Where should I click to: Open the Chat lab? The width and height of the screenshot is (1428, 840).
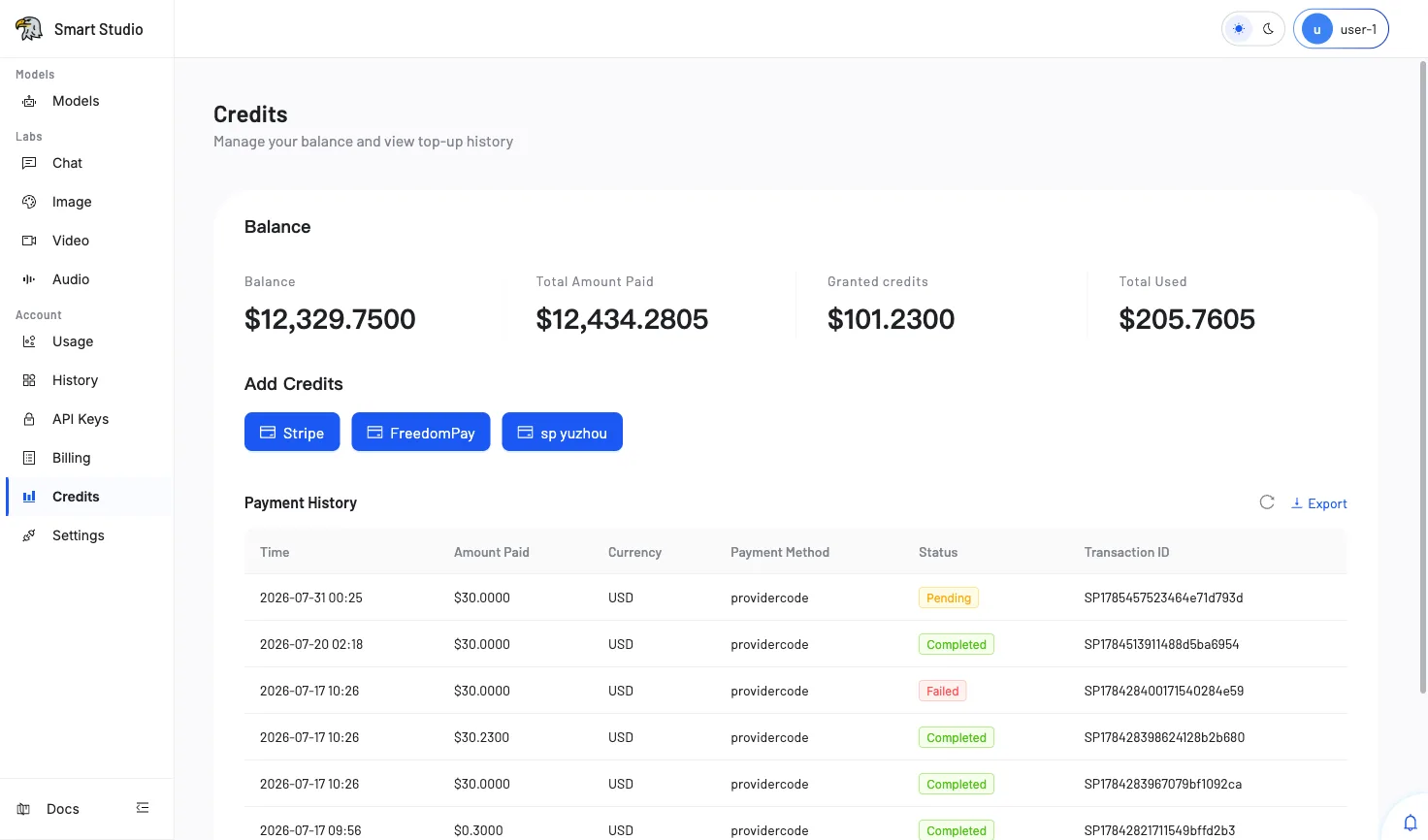pyautogui.click(x=67, y=163)
